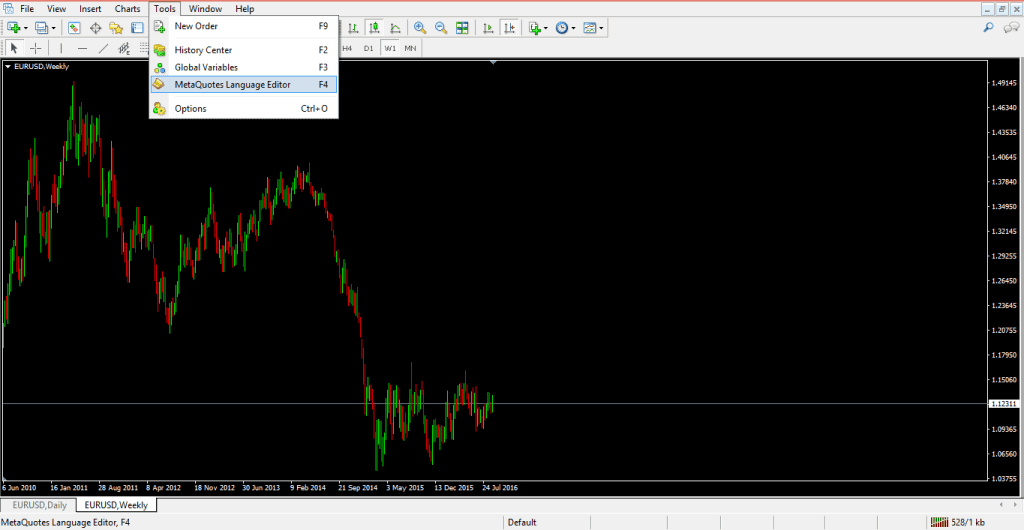Expand the Indicators dropdown arrow
Screen dimensions: 1024x530
[546, 28]
